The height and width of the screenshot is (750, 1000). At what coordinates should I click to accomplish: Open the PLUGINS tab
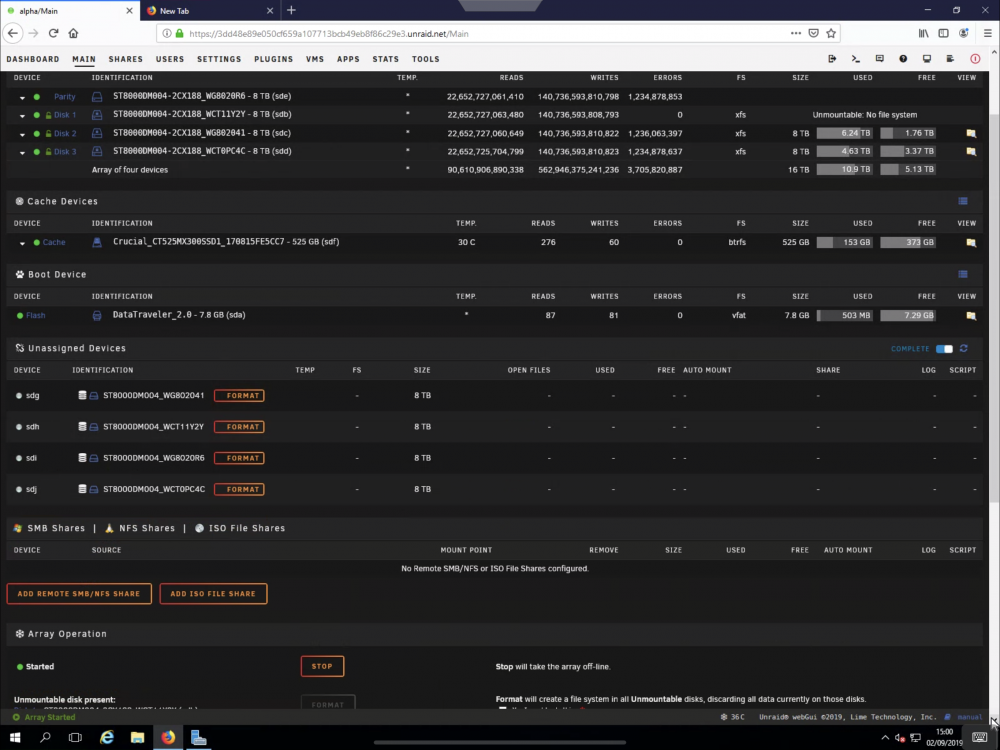[x=274, y=59]
